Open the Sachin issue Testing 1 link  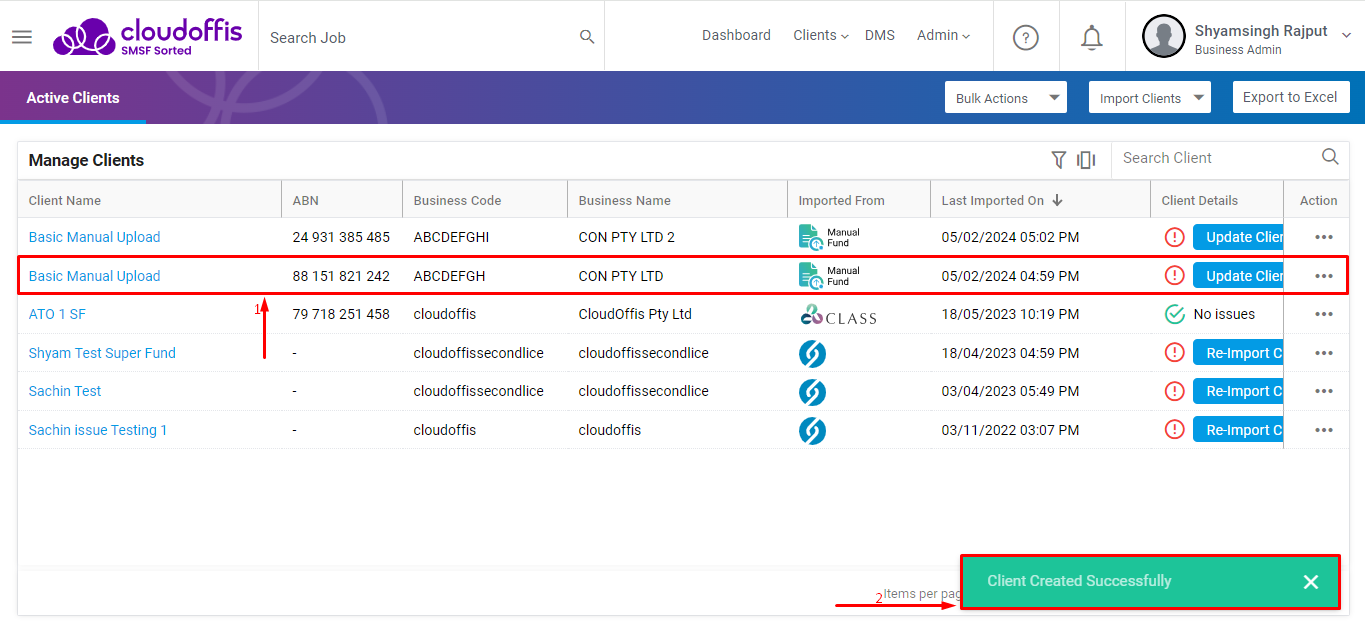pos(98,430)
